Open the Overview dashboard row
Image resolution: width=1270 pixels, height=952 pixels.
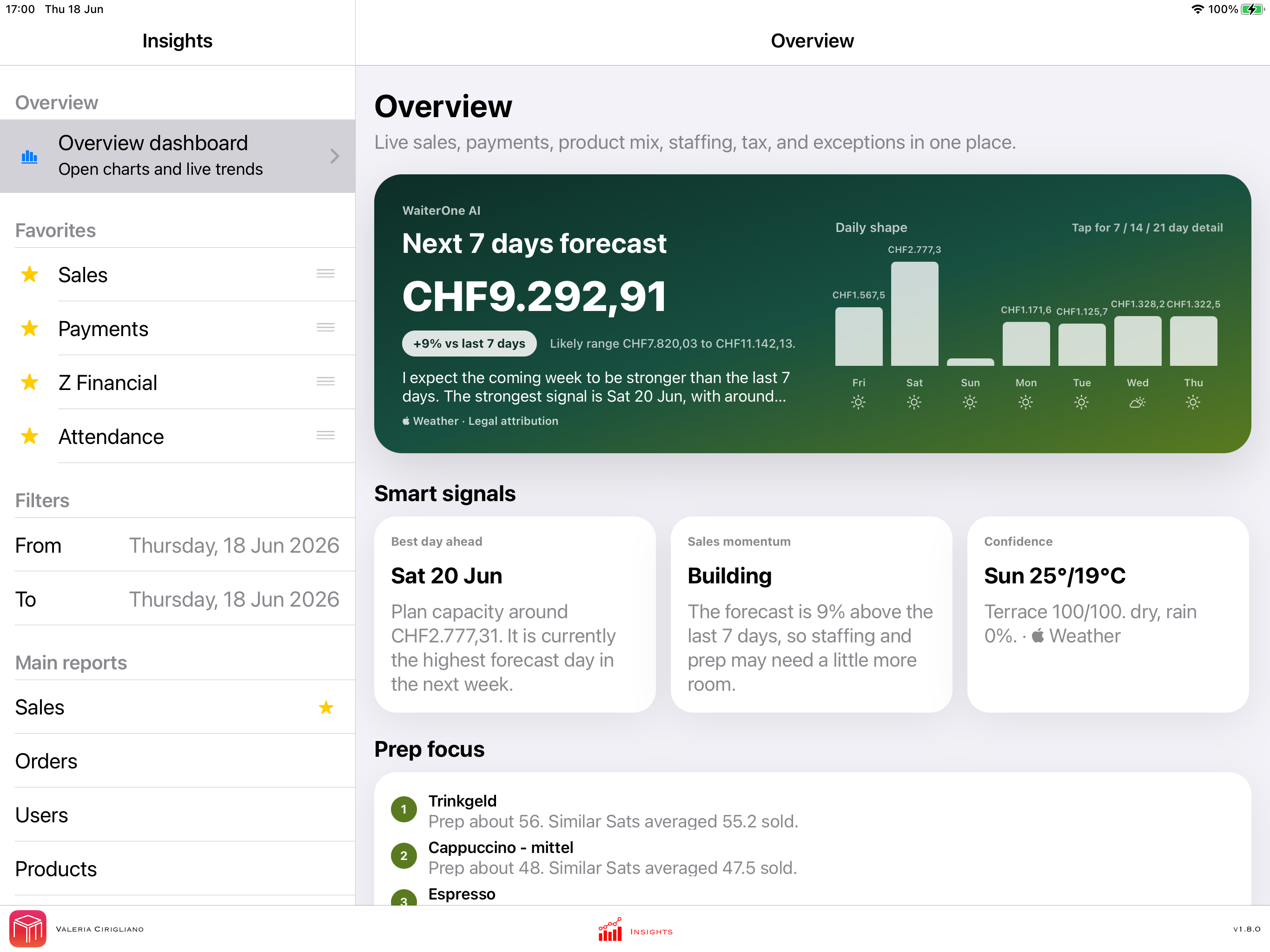pos(178,156)
